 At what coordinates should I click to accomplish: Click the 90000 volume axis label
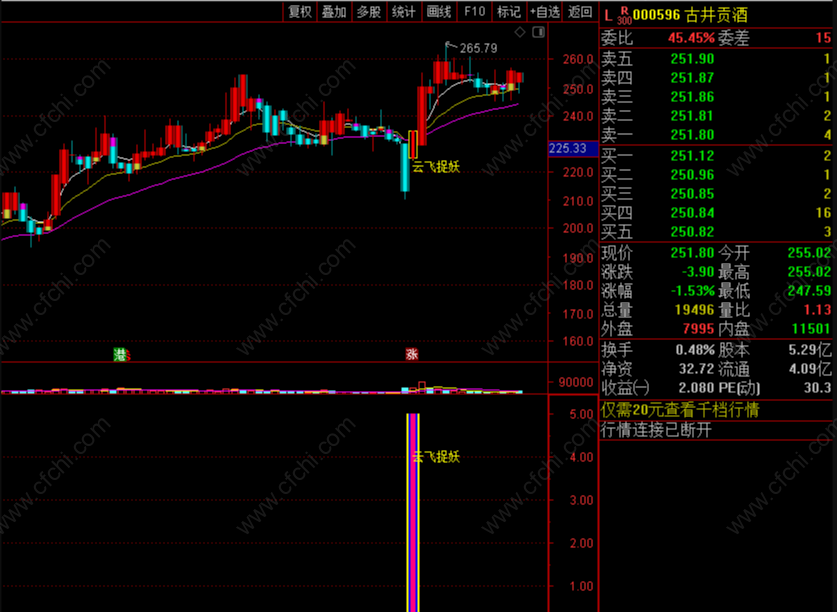[x=576, y=382]
